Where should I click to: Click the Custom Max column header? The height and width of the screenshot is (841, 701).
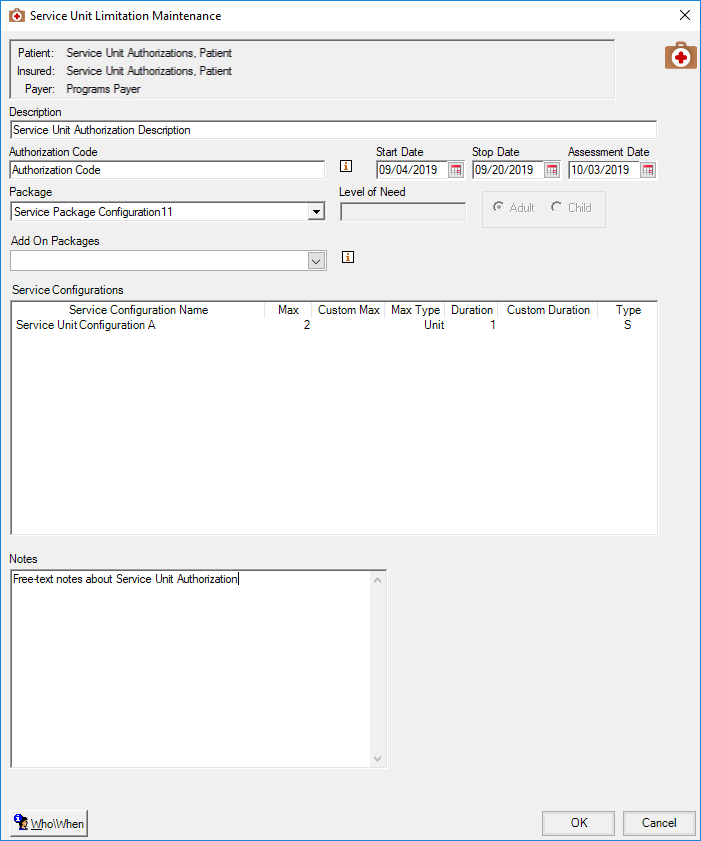[x=349, y=310]
